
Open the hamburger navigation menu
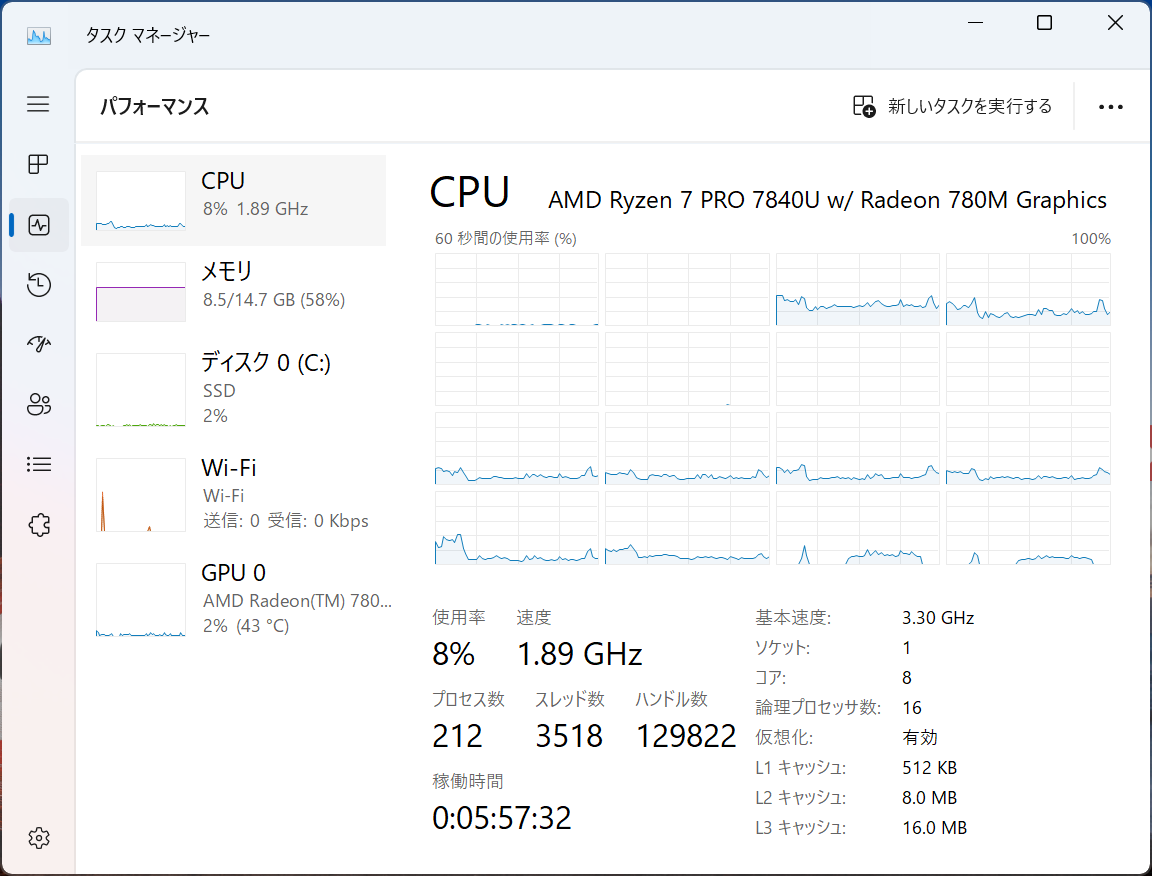pos(38,104)
